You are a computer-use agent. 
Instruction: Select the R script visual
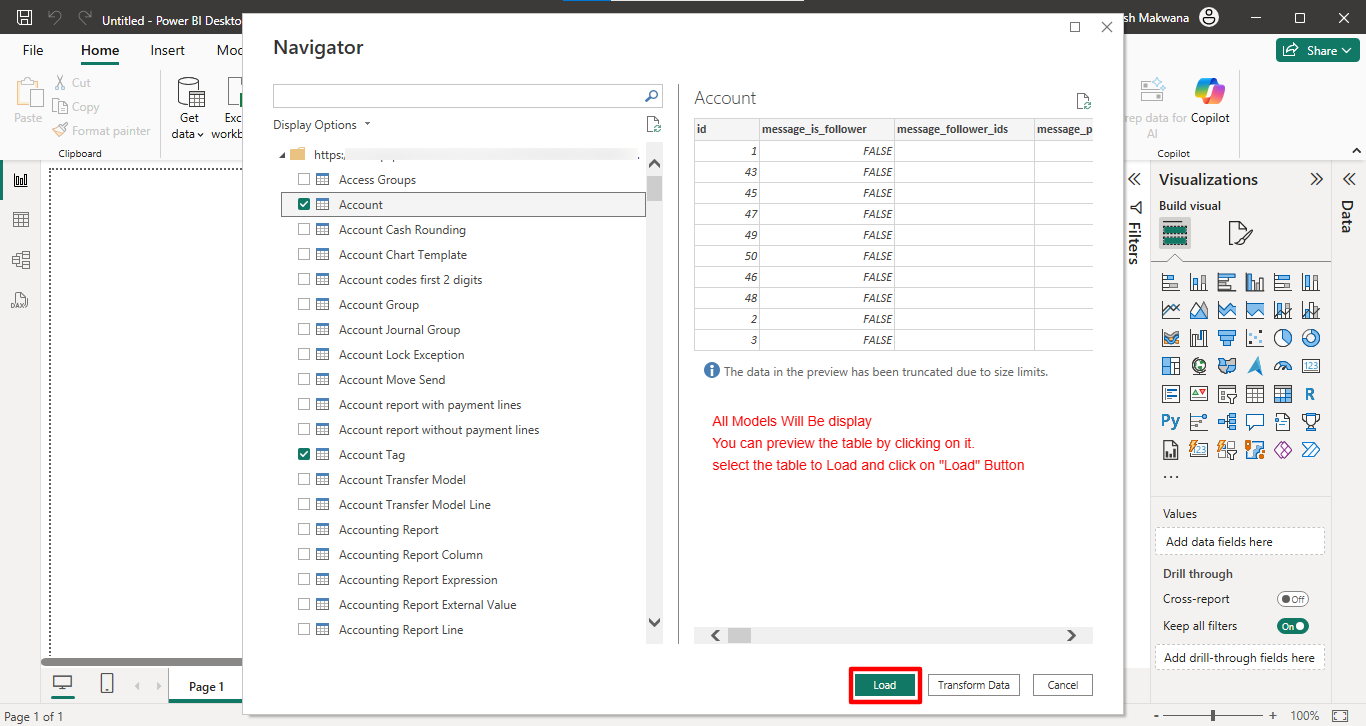coord(1311,394)
